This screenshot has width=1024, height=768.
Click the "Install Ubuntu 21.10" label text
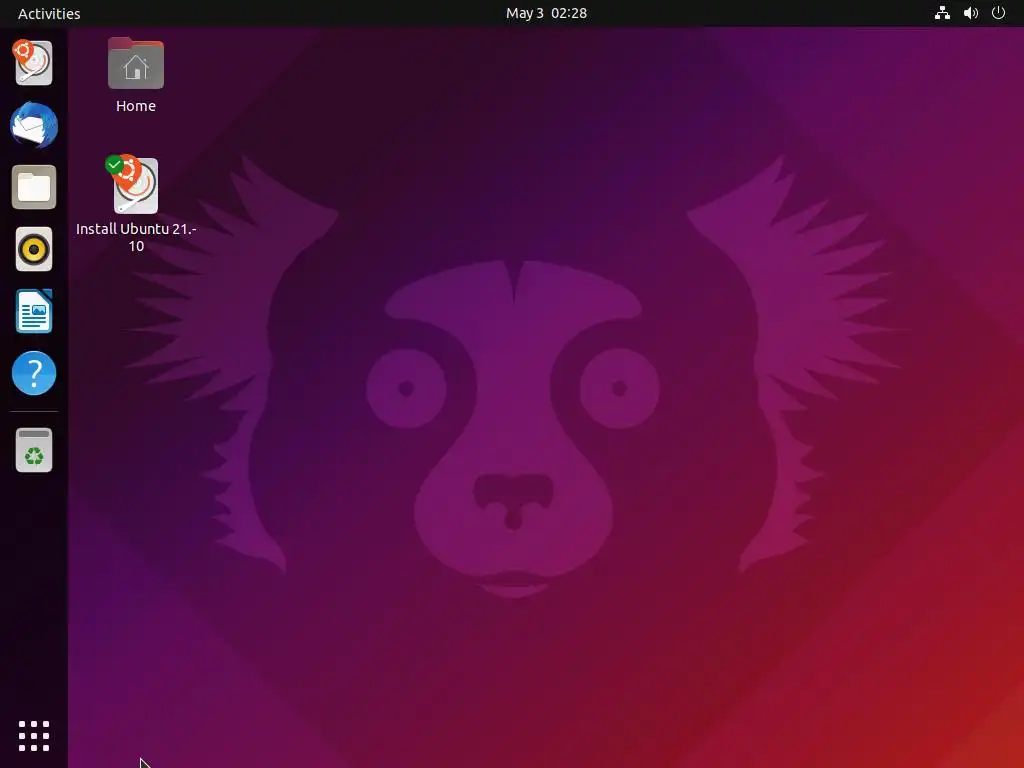click(136, 237)
